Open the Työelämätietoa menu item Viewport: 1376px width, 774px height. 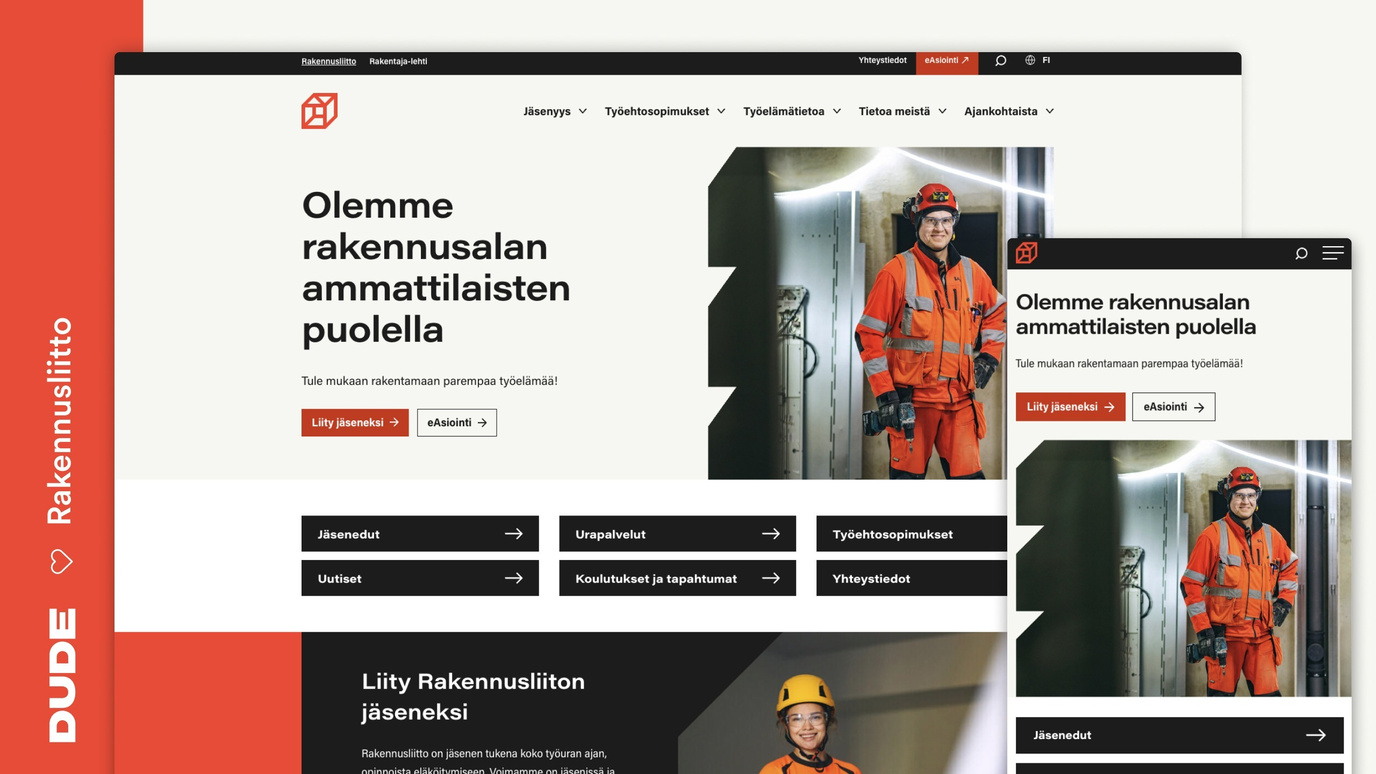coord(784,111)
